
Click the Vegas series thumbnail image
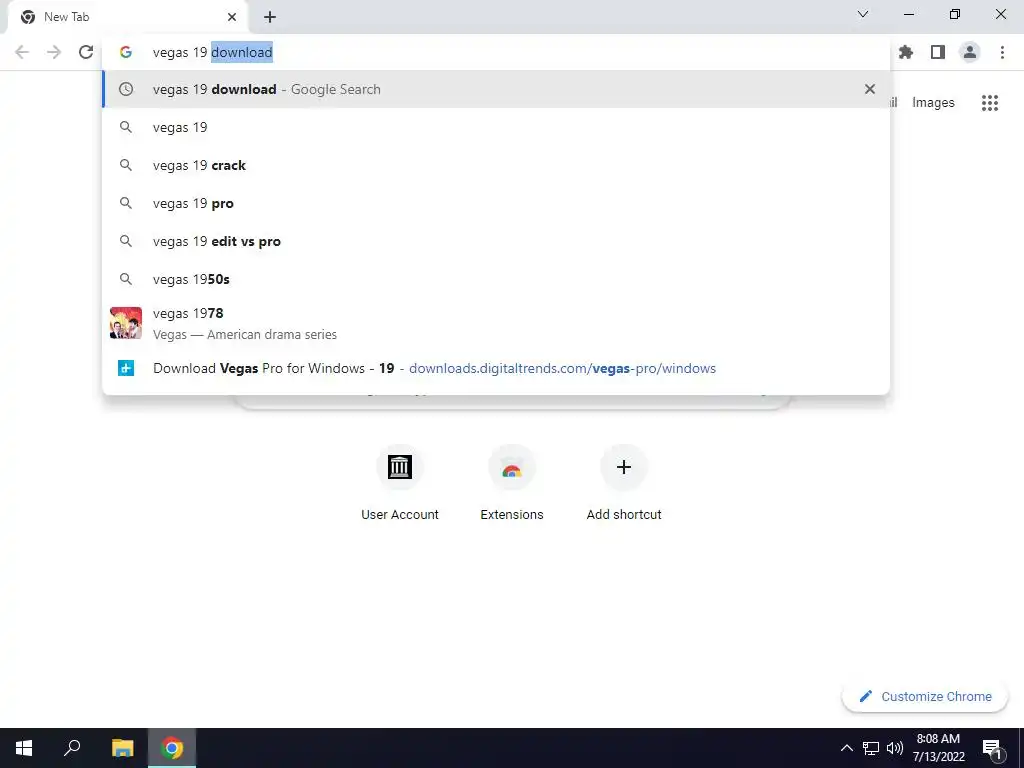[x=126, y=323]
